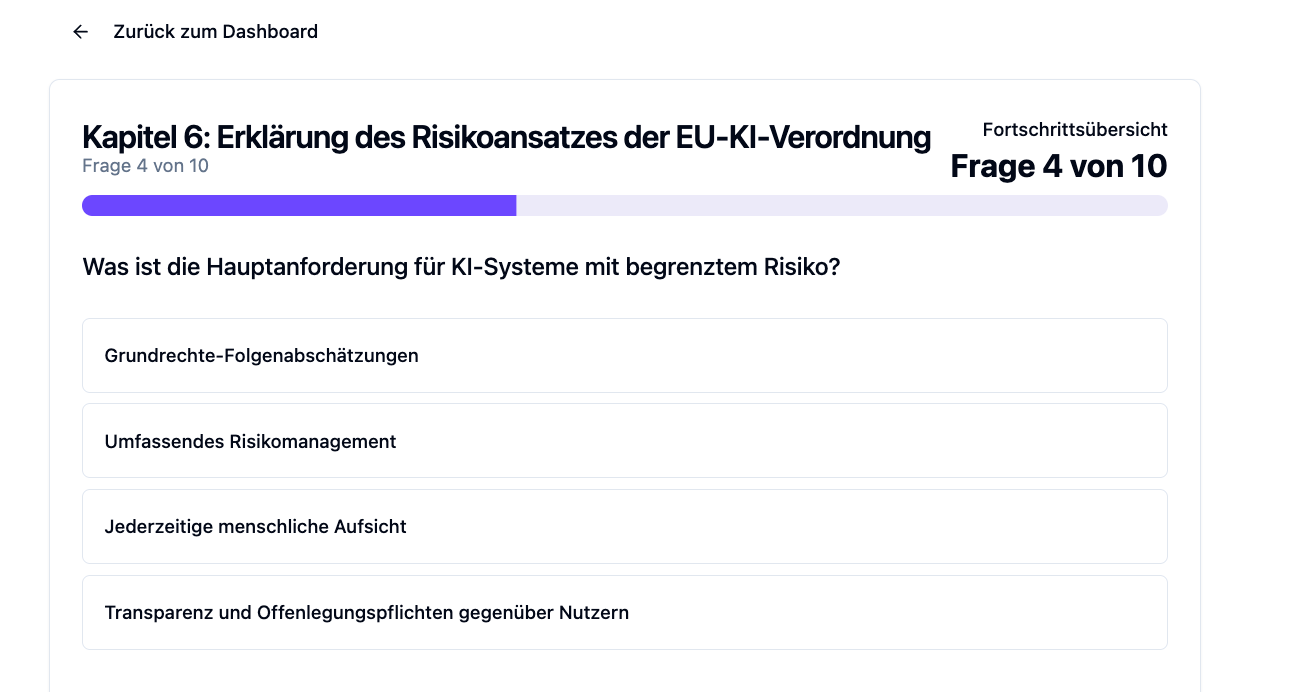Click the 'Fortschrittsübersicht' label
The height and width of the screenshot is (692, 1292).
pyautogui.click(x=1074, y=129)
